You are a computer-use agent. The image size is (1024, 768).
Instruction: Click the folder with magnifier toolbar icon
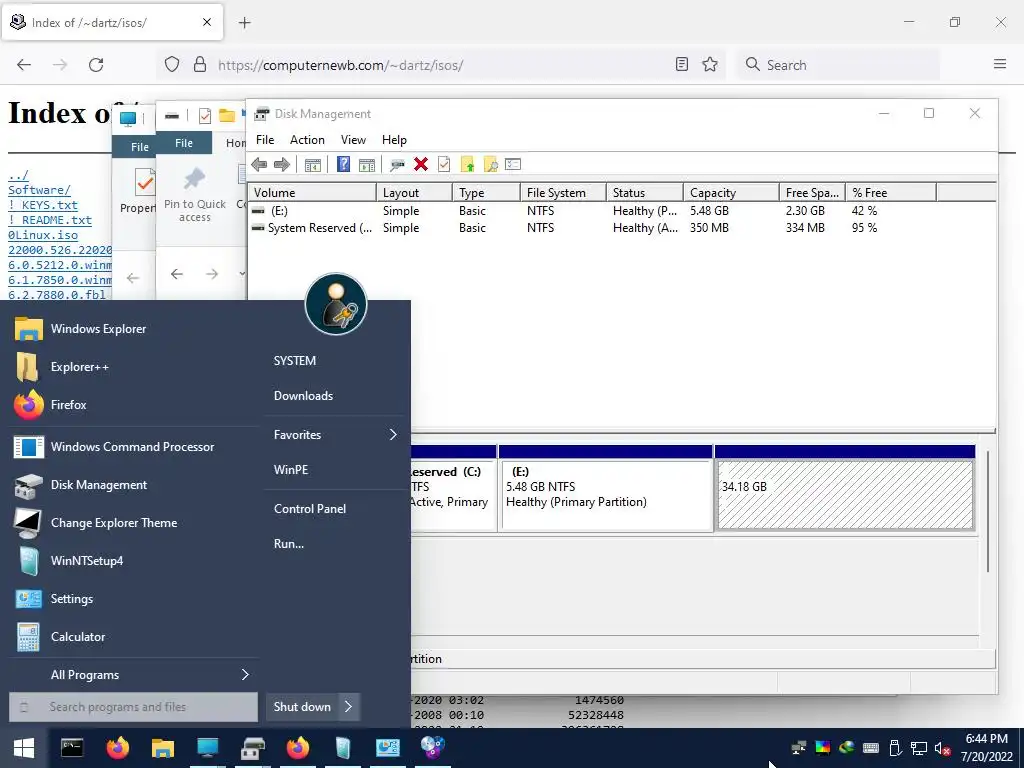[490, 165]
